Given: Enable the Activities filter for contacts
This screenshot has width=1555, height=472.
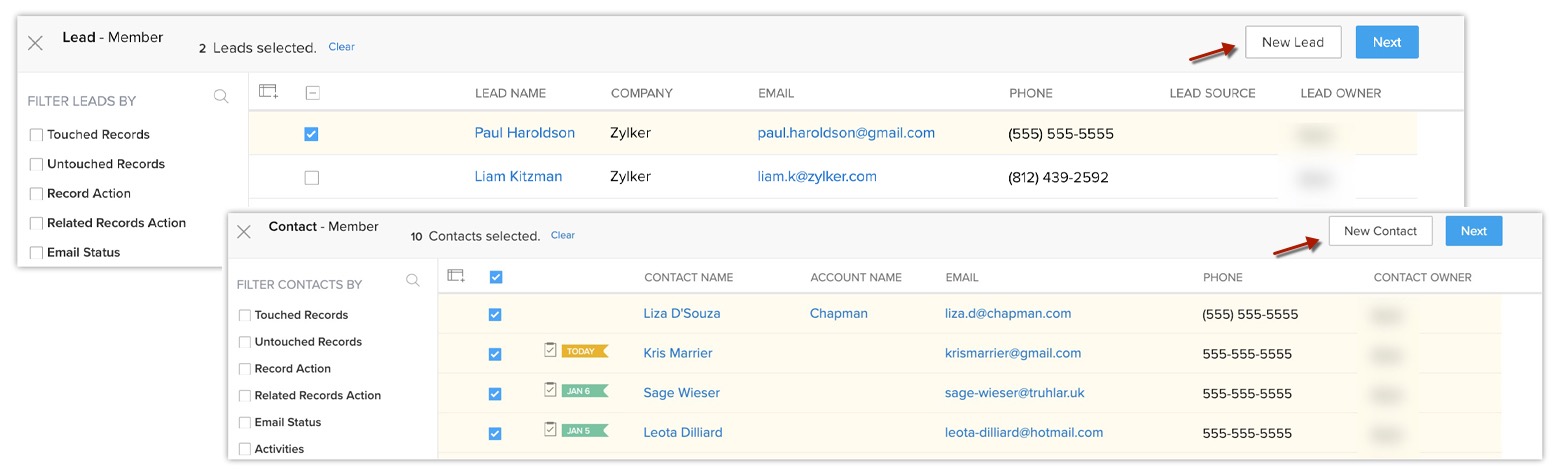Looking at the screenshot, I should point(245,449).
